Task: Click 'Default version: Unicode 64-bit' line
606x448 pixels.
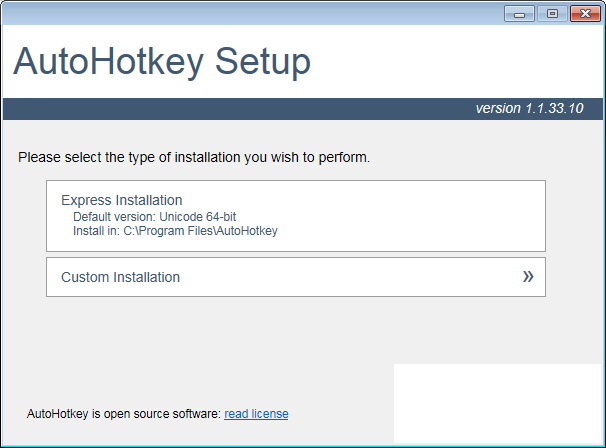Action: tap(155, 216)
